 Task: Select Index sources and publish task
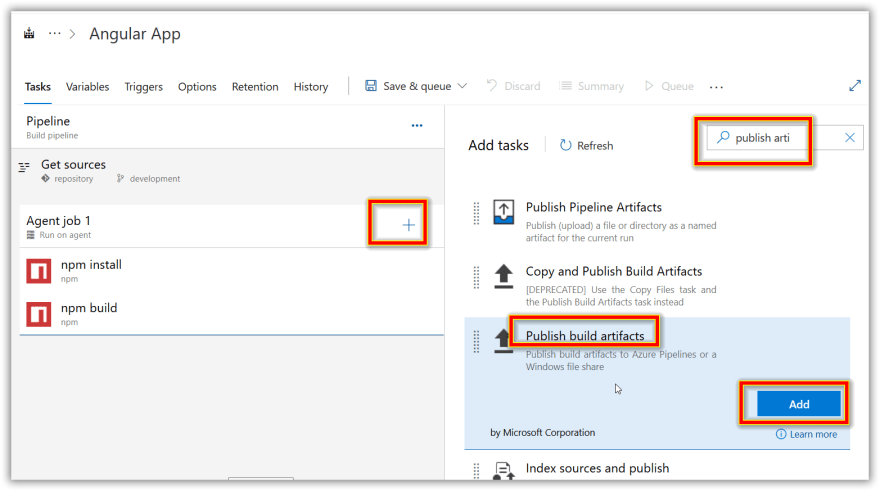597,468
